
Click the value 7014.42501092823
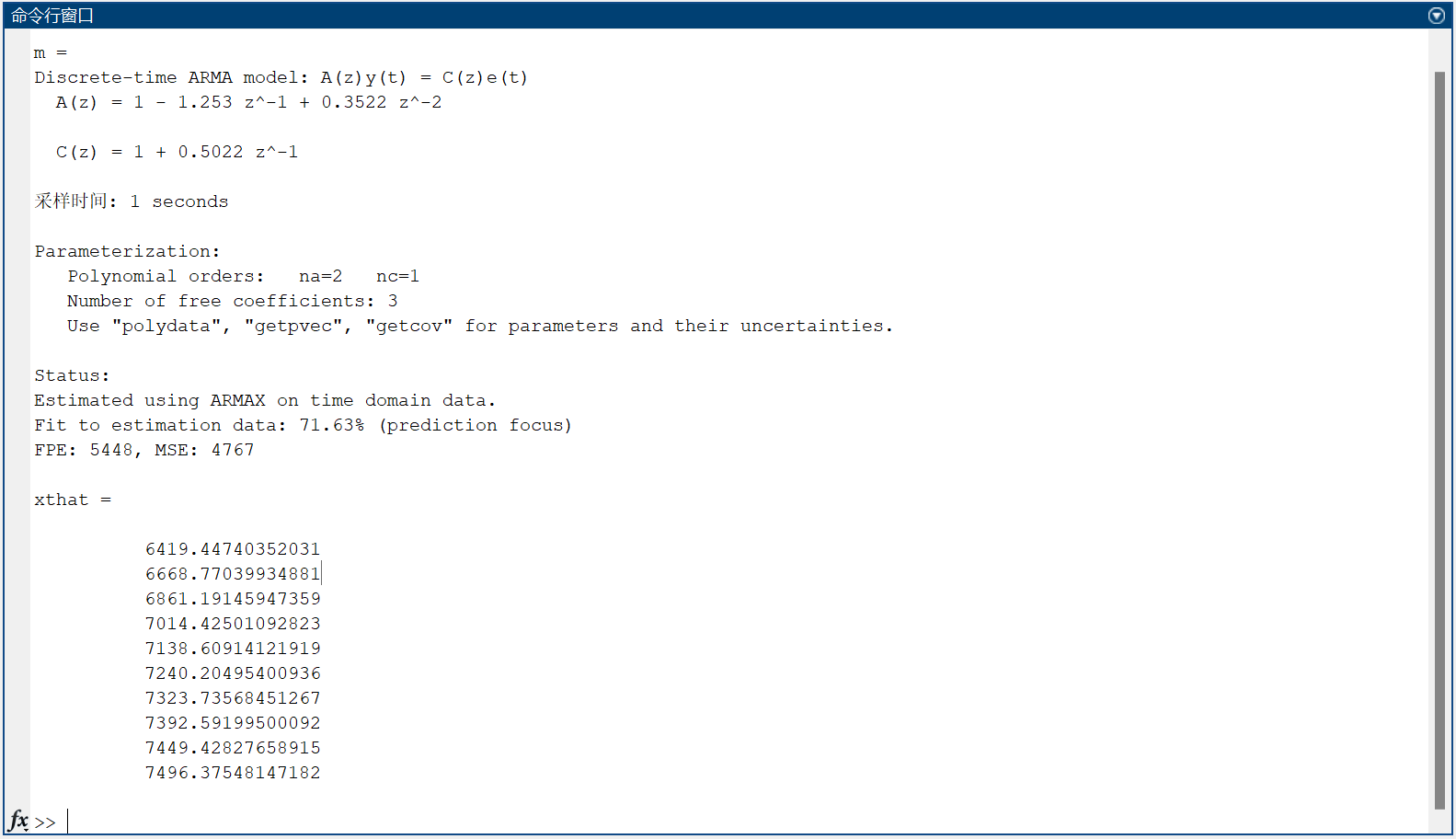[233, 624]
